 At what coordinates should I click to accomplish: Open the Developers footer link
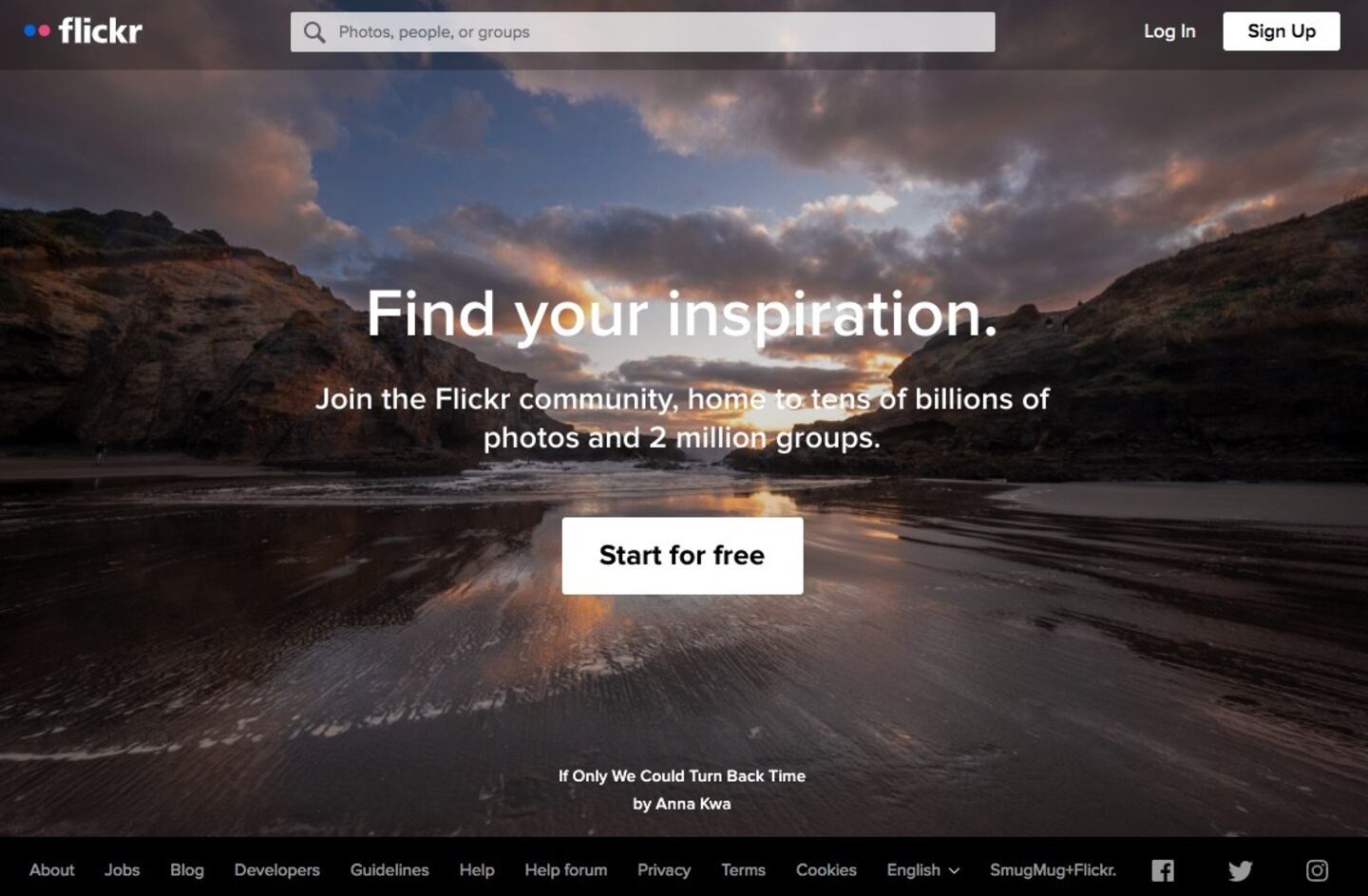[277, 870]
